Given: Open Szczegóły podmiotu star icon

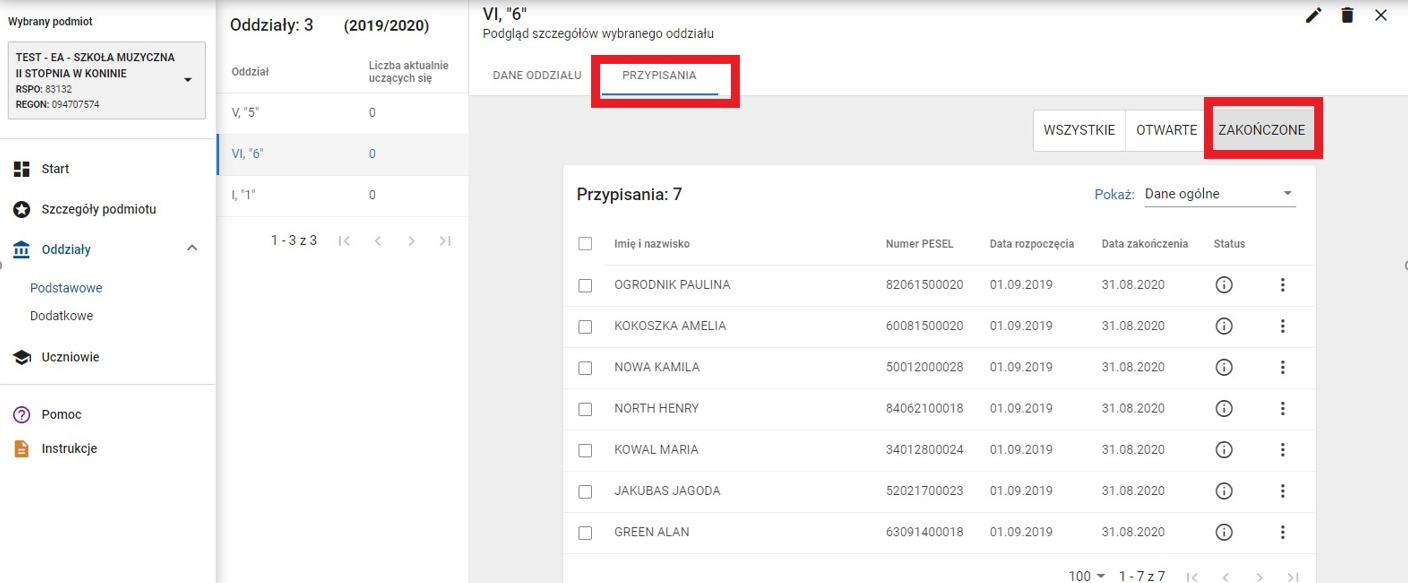Looking at the screenshot, I should [x=21, y=210].
